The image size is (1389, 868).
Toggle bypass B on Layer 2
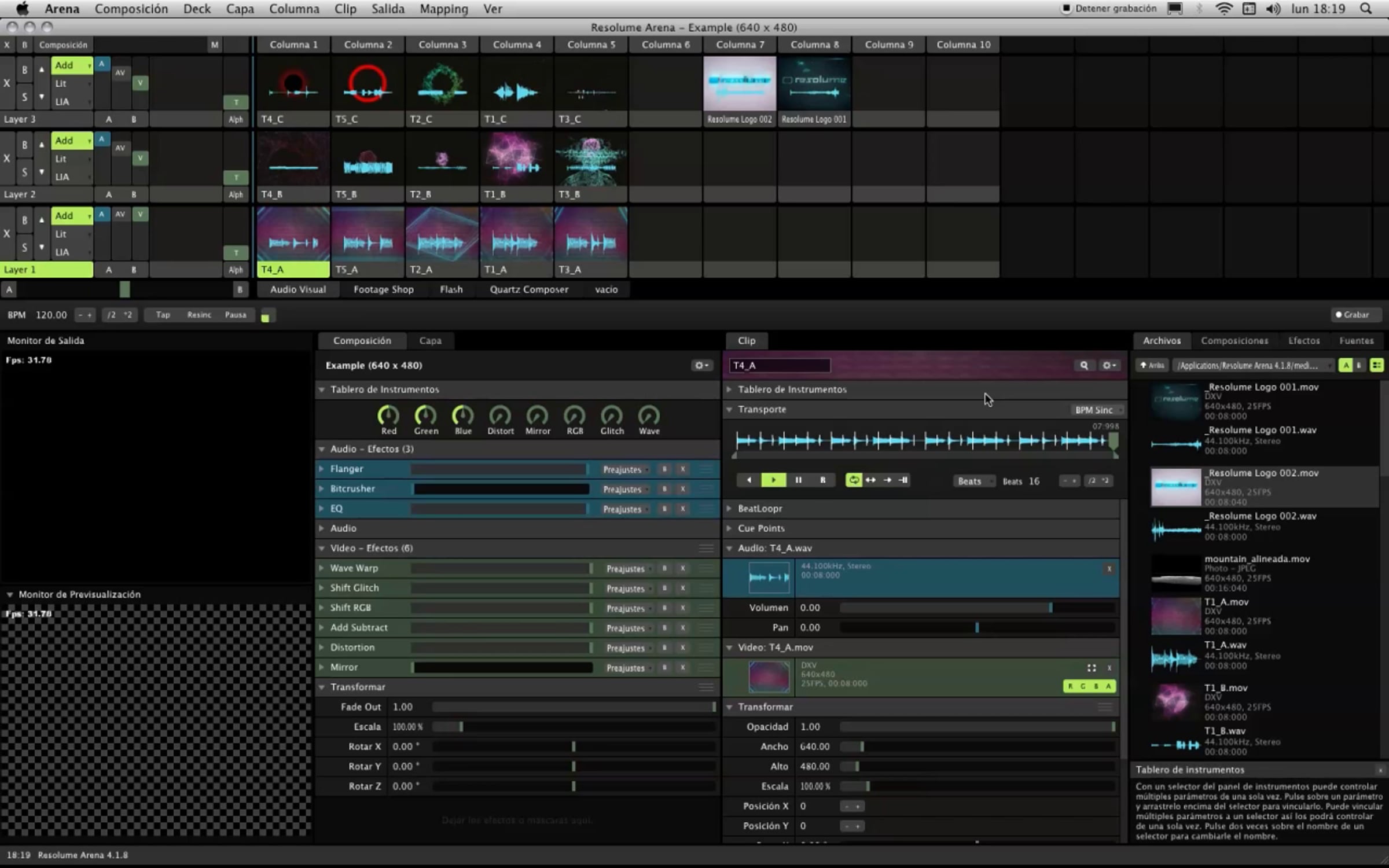click(x=24, y=145)
